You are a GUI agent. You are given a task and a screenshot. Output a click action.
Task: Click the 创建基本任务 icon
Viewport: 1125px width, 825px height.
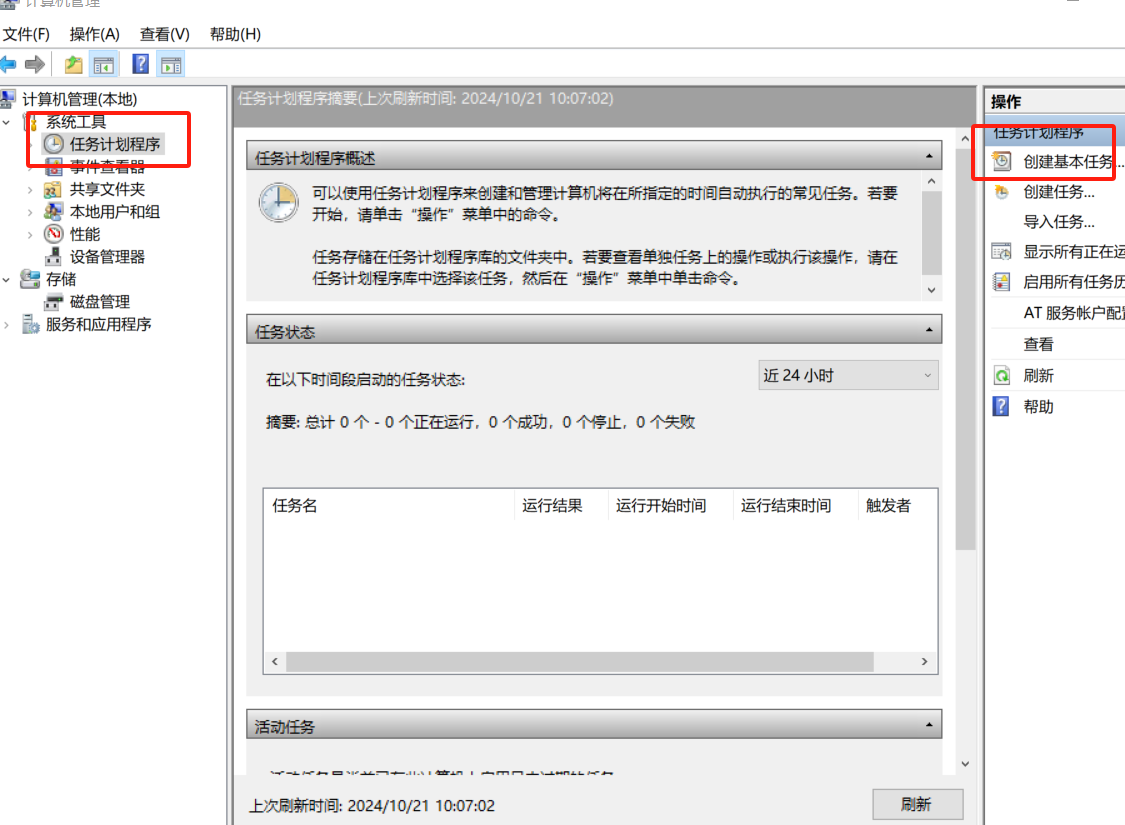tap(1002, 161)
